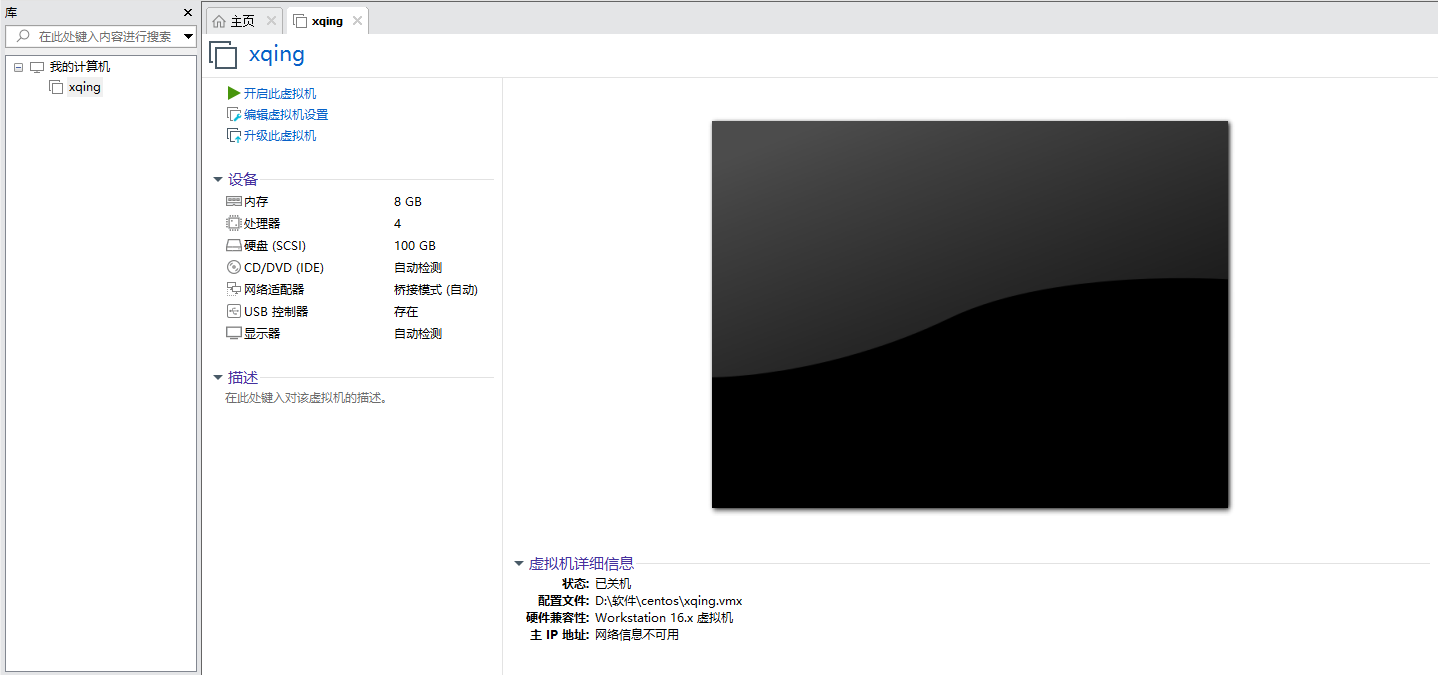Viewport: 1438px width, 675px height.
Task: Click the VM icon on xqing tab
Action: pos(300,21)
